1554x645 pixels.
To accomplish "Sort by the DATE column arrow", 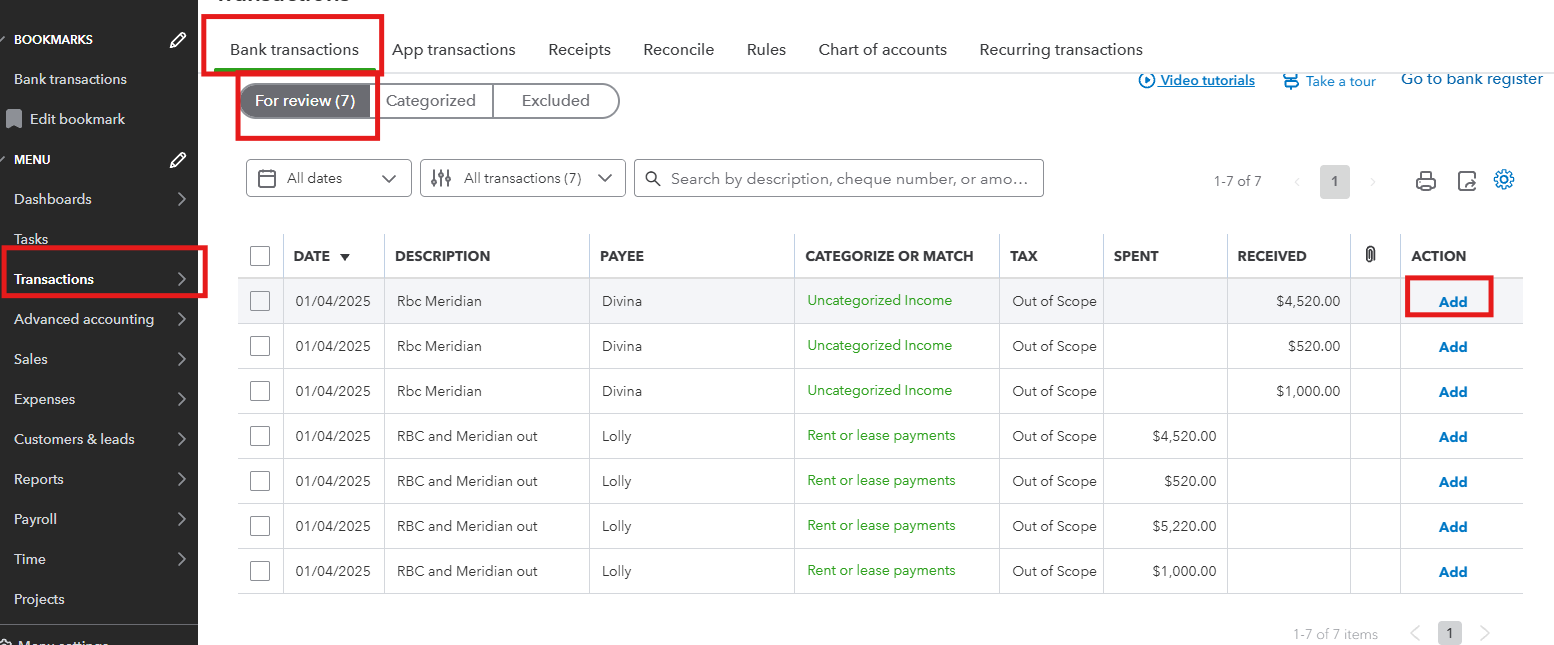I will (x=345, y=257).
